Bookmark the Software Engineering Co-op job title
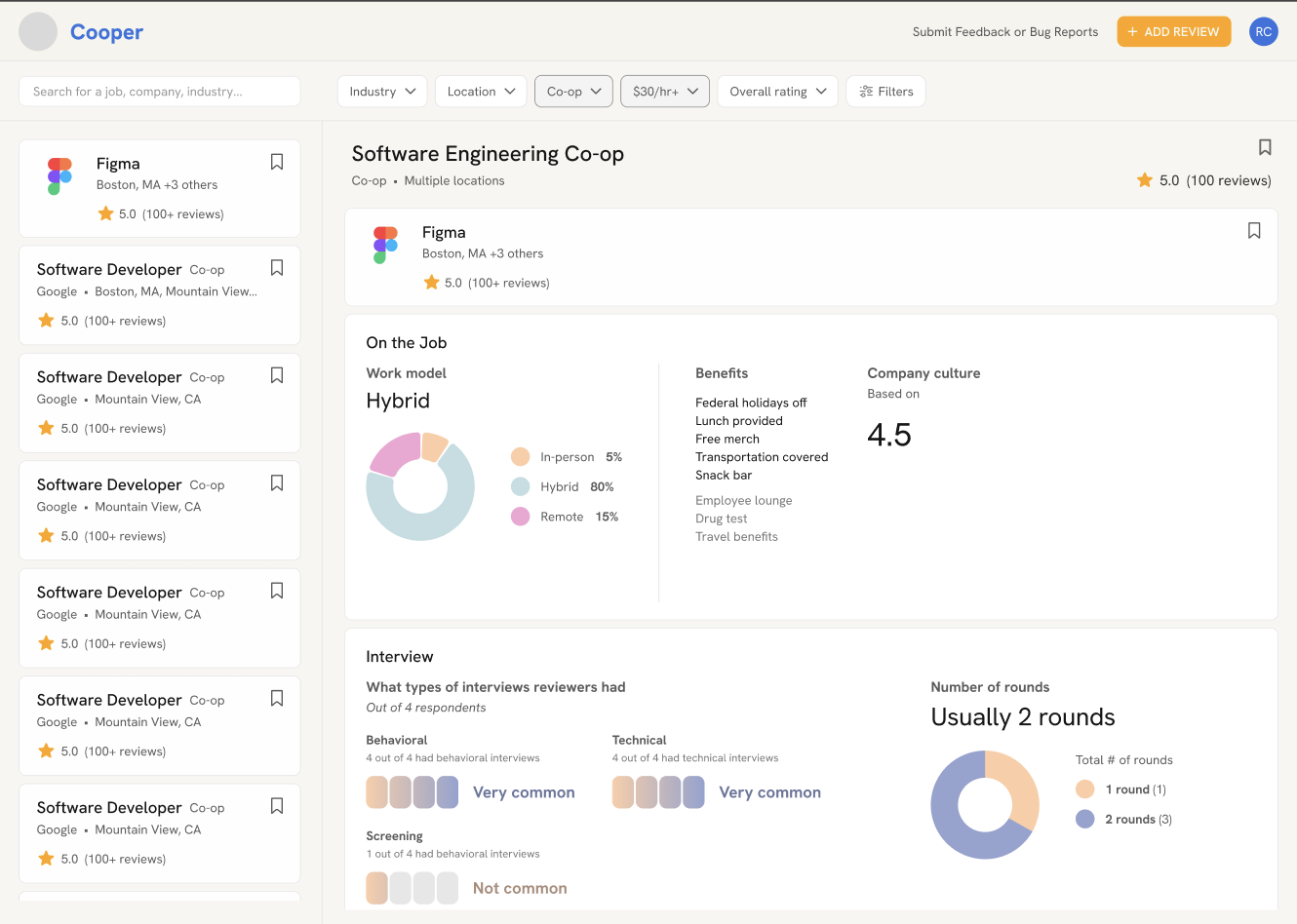 [1265, 147]
